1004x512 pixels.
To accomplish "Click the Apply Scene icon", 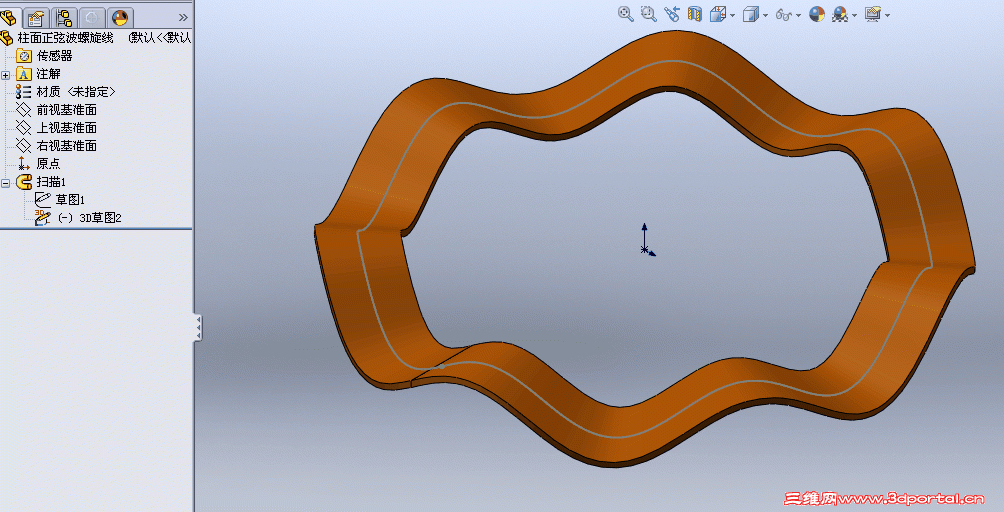I will pyautogui.click(x=839, y=14).
